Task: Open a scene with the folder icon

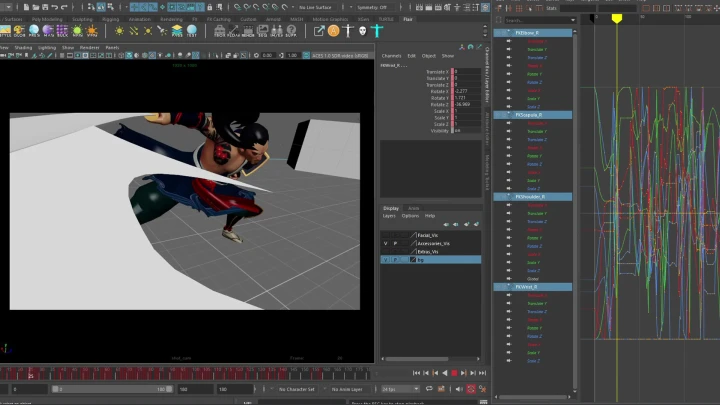Action: click(x=35, y=7)
